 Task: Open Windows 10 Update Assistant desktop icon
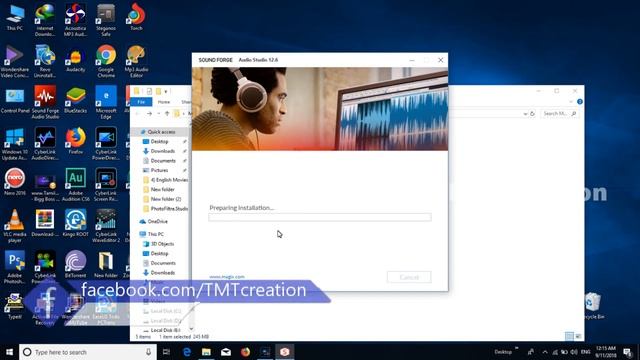[x=15, y=144]
